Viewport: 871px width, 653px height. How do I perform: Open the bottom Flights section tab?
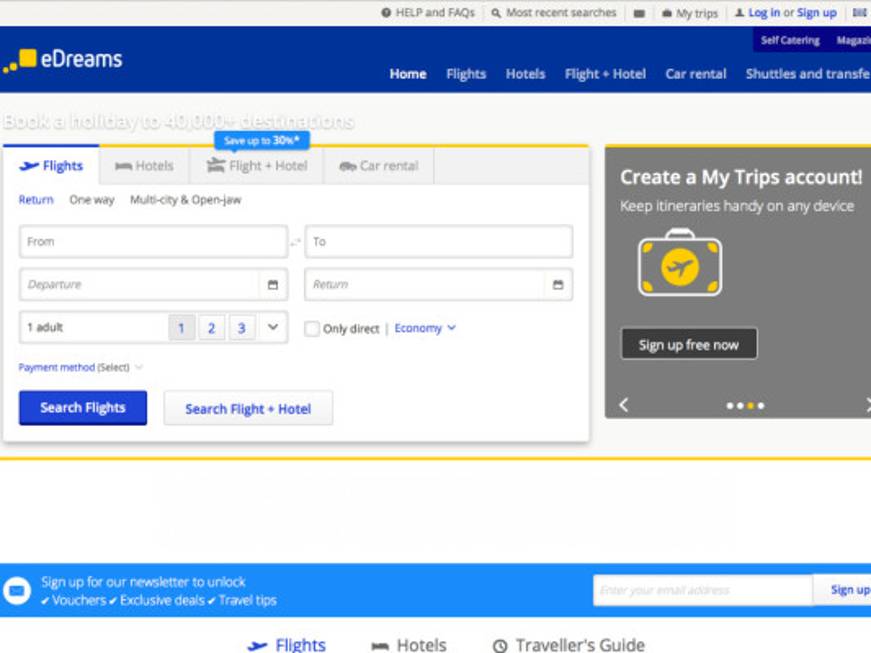[287, 645]
